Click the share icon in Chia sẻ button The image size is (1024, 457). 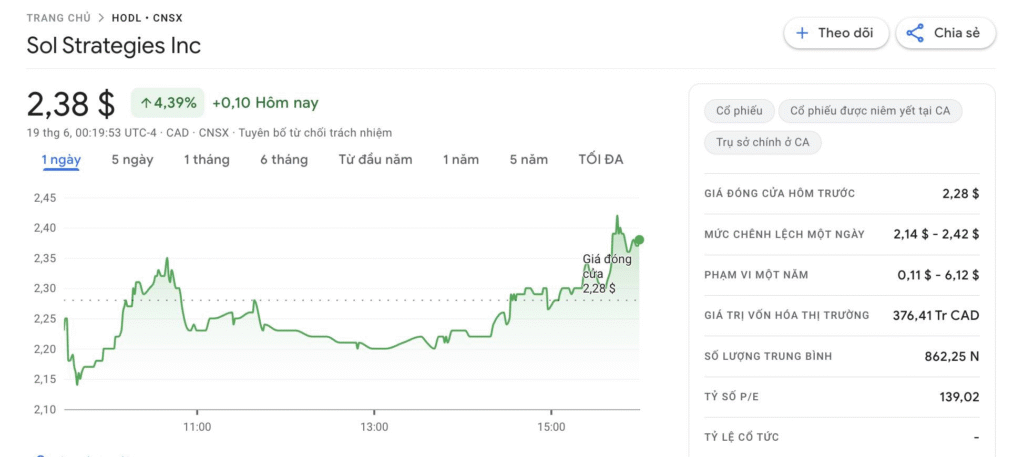pos(915,33)
